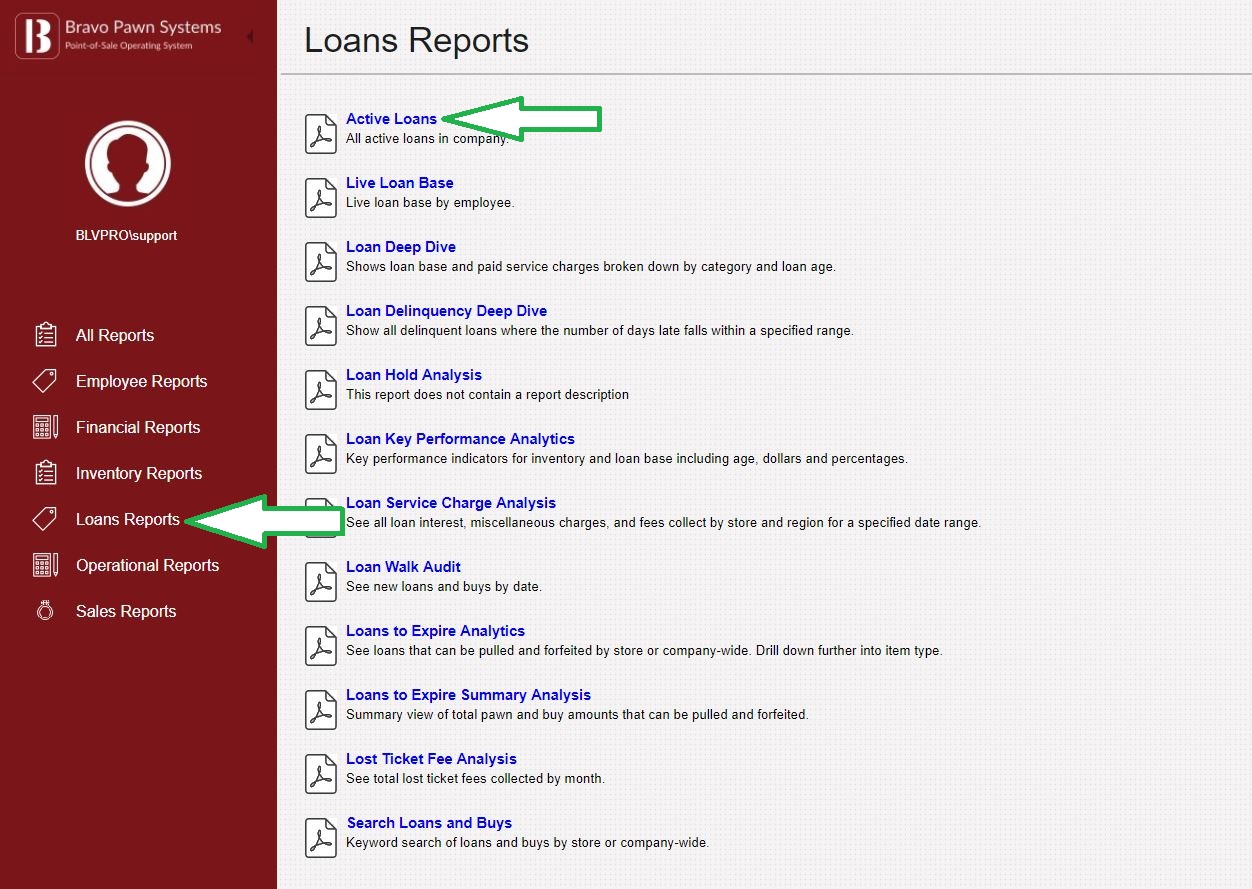This screenshot has height=889, width=1252.
Task: Click the PDF icon beside Loan Hold Analysis
Action: tap(321, 390)
